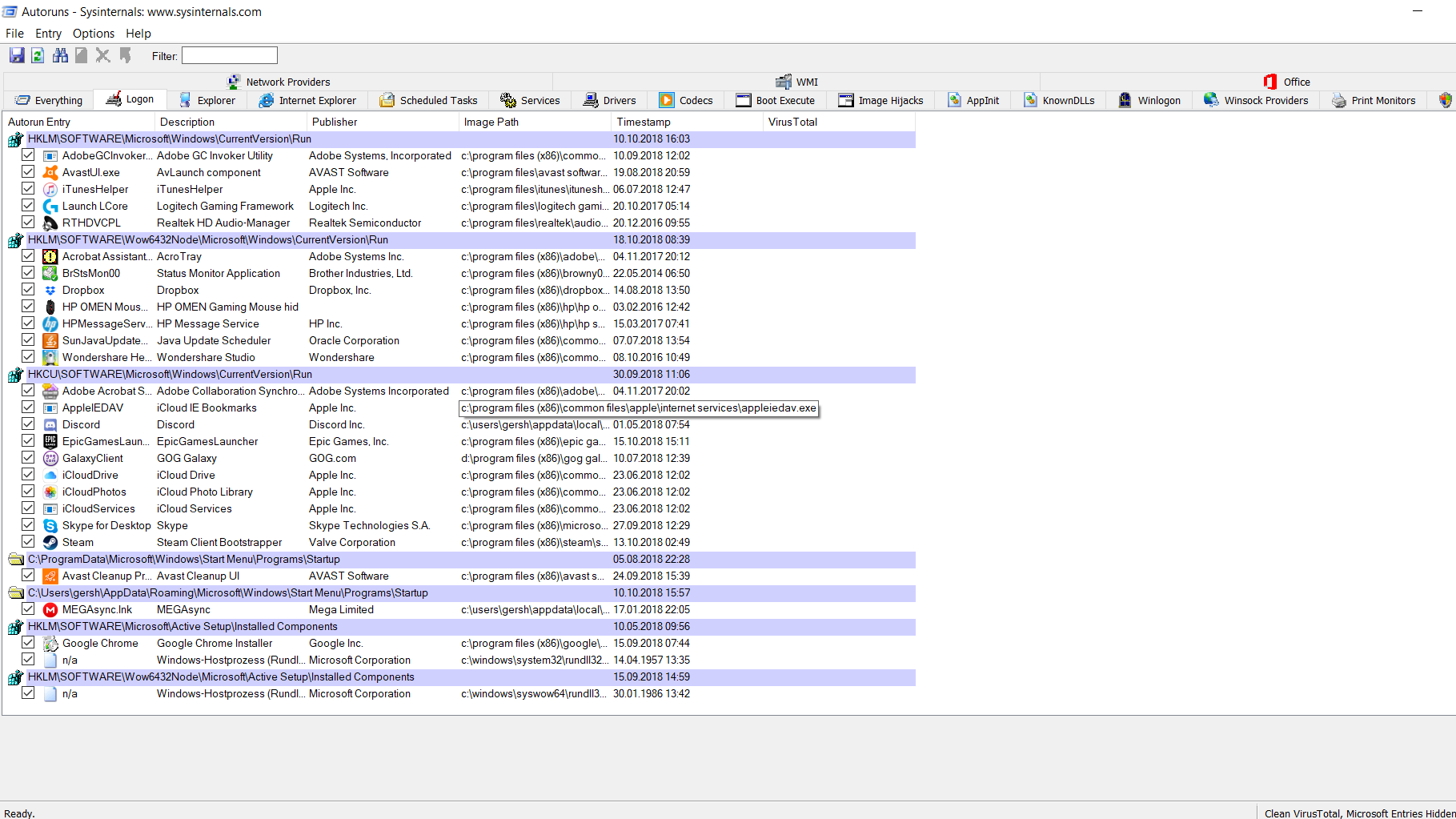Click the iCloudDrive cloud icon
Image resolution: width=1456 pixels, height=819 pixels.
coord(50,475)
